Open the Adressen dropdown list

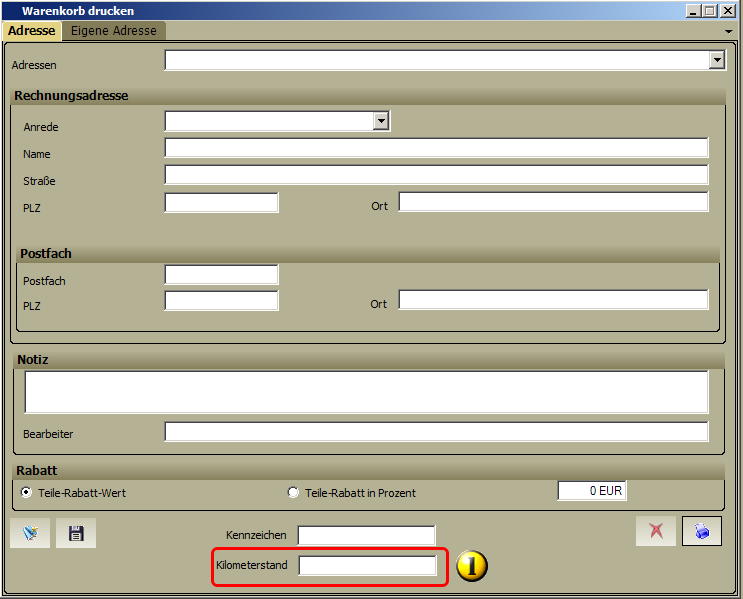717,60
